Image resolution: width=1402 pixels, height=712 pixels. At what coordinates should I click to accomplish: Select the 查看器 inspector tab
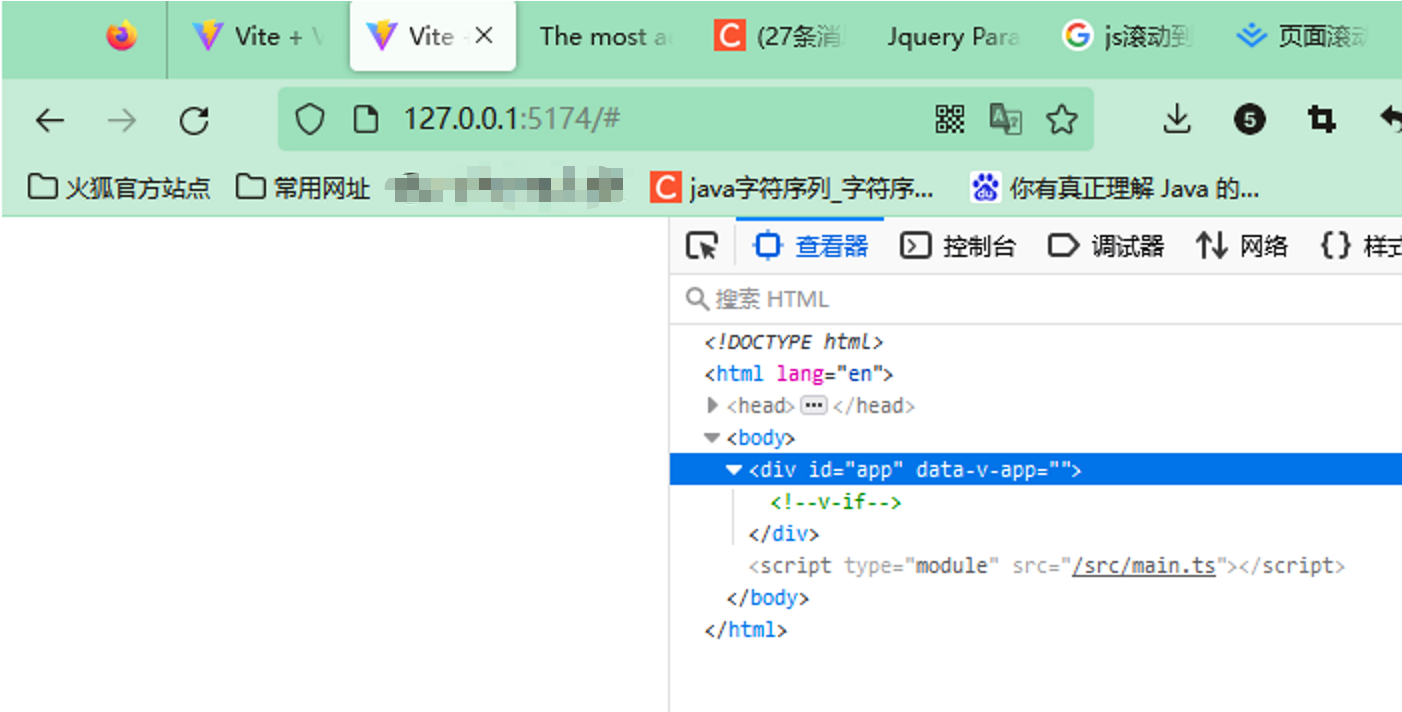click(x=811, y=246)
